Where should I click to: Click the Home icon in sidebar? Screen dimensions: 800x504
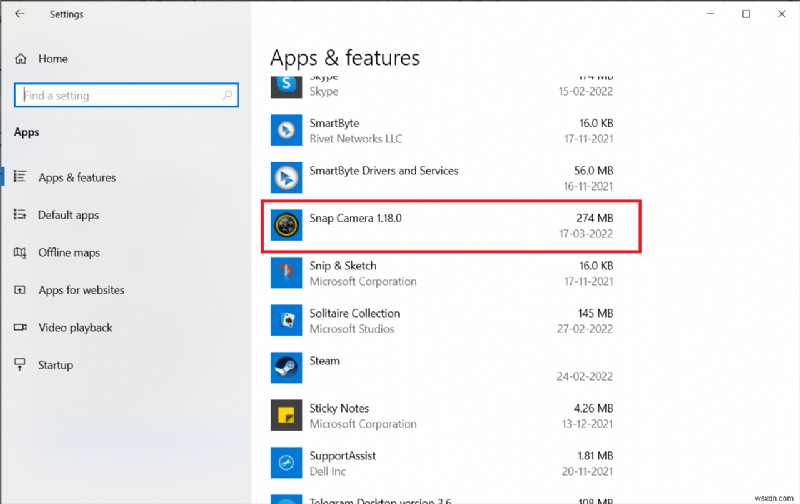[x=20, y=59]
